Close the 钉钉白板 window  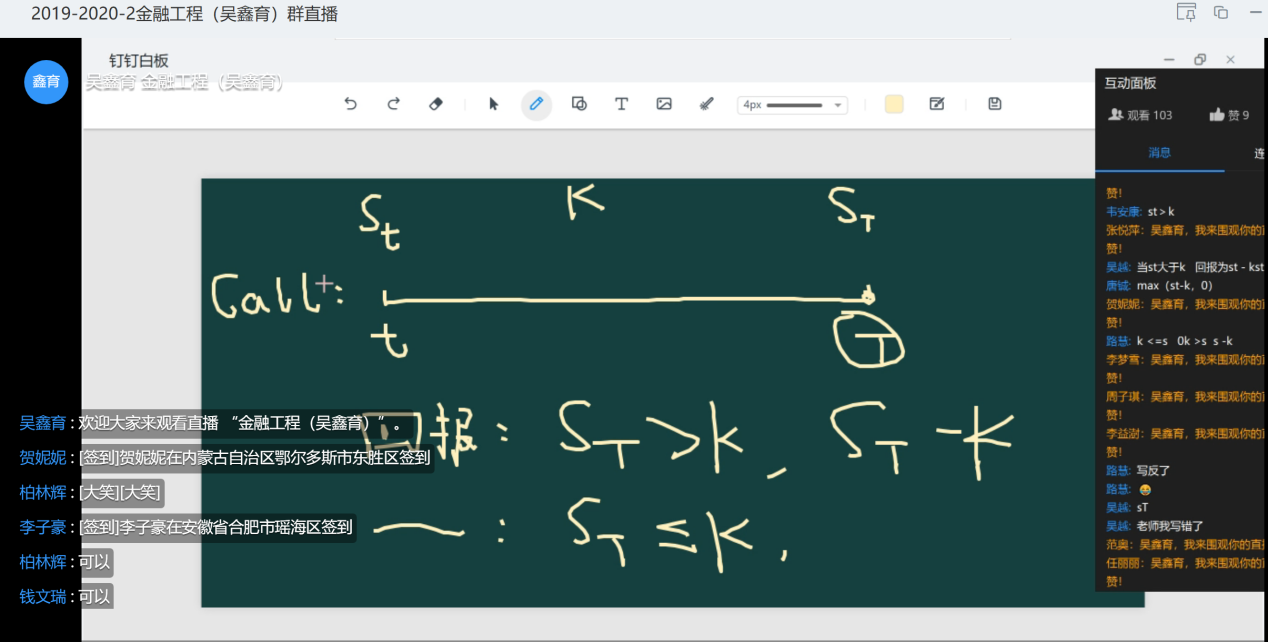tap(1230, 60)
